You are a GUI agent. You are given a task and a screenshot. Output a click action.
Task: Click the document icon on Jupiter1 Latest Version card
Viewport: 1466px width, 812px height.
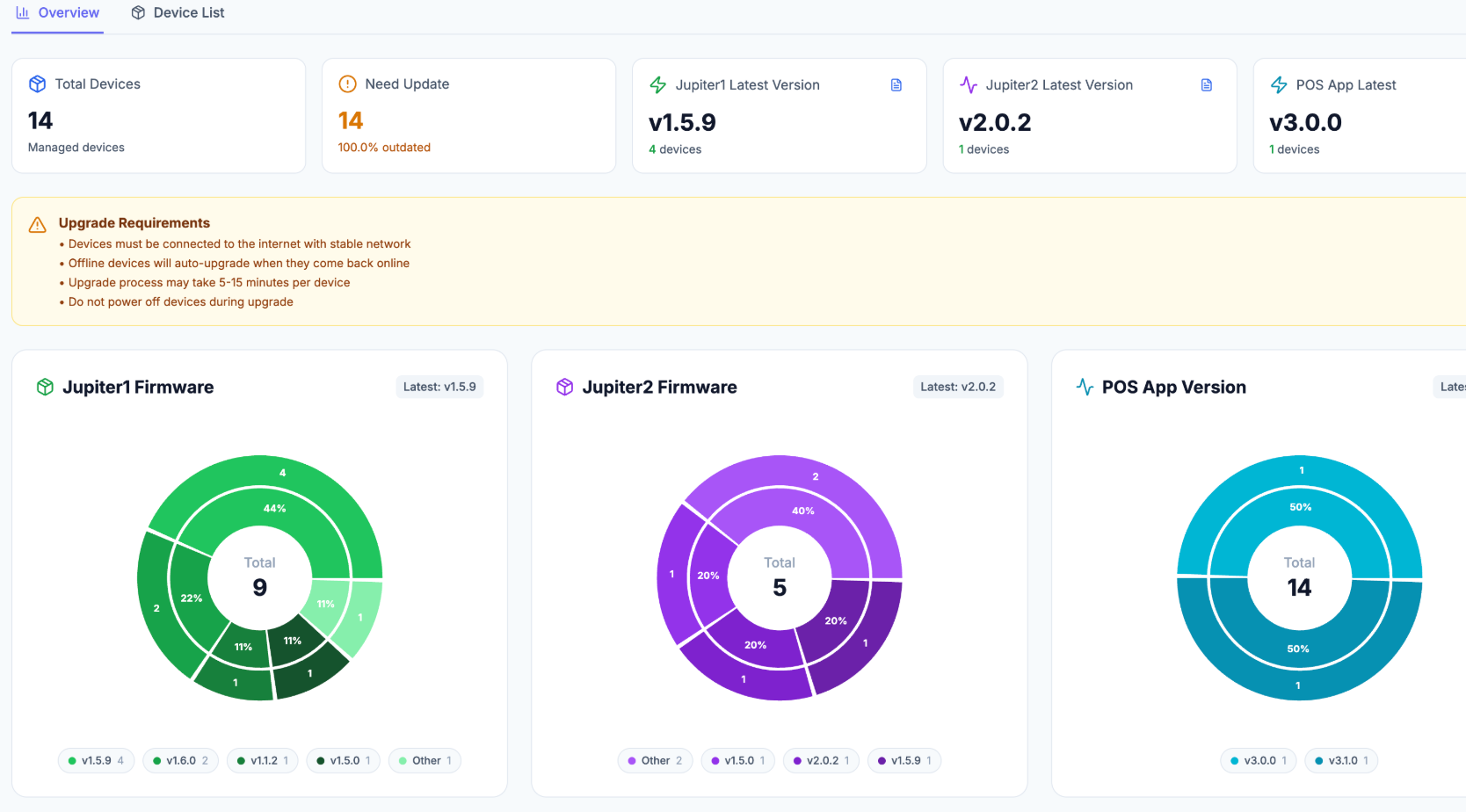click(896, 84)
